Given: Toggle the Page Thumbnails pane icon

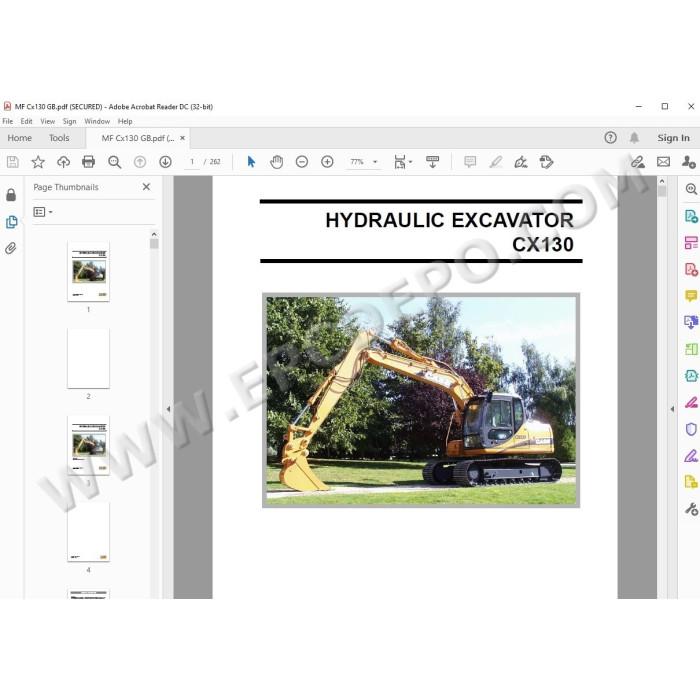Looking at the screenshot, I should click(11, 222).
